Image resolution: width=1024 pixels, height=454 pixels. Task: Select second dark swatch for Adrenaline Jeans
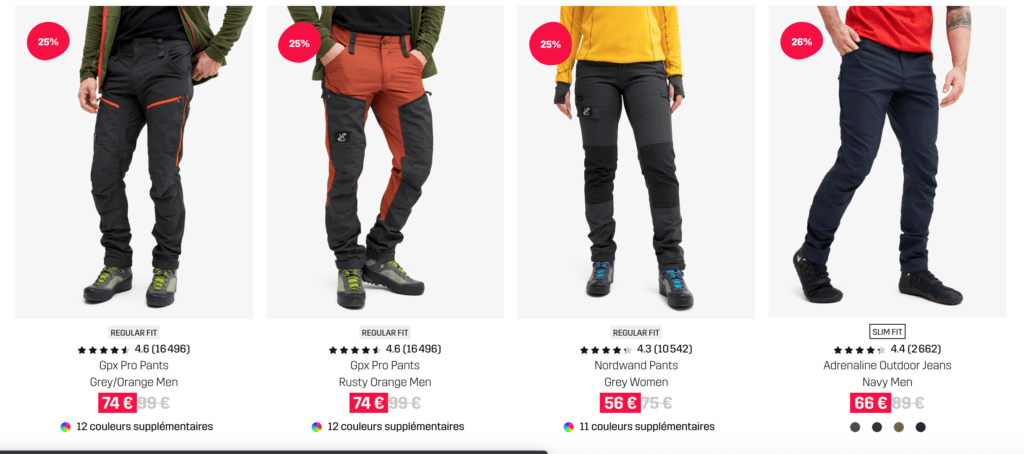click(x=877, y=427)
